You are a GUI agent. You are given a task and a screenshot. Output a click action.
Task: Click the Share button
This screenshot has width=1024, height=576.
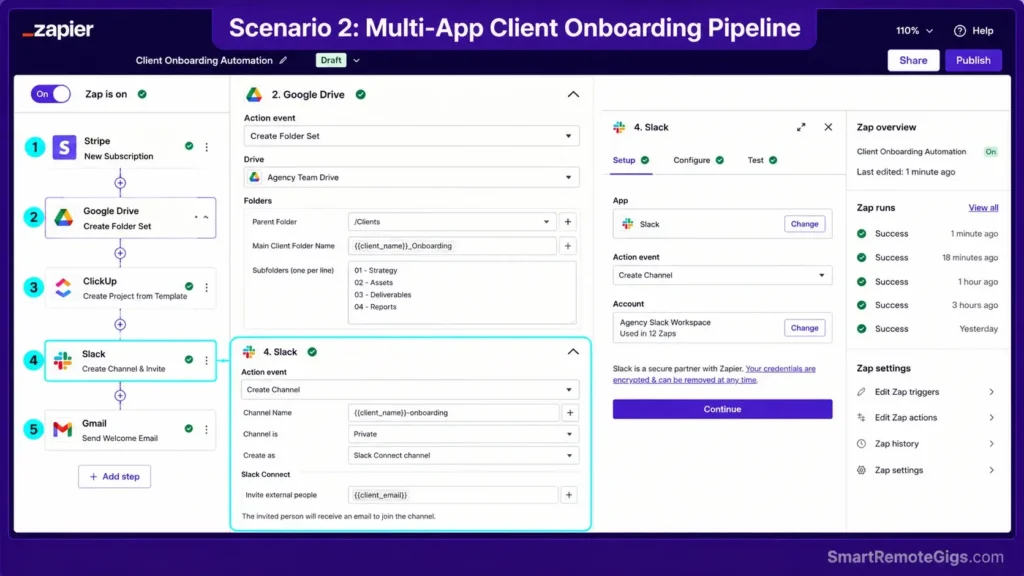click(x=913, y=60)
